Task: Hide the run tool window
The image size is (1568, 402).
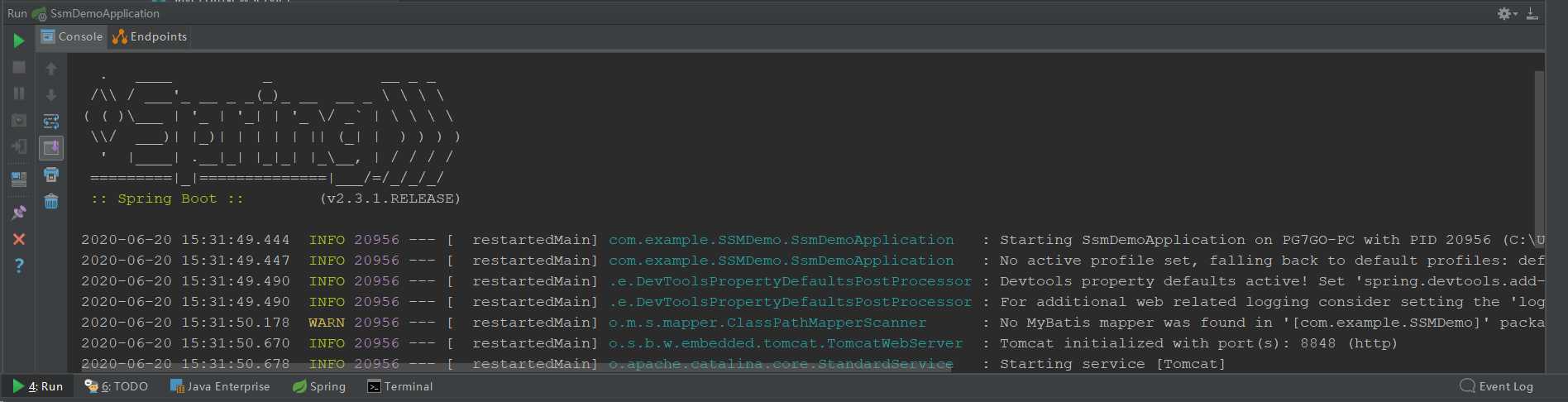Action: (x=1532, y=13)
